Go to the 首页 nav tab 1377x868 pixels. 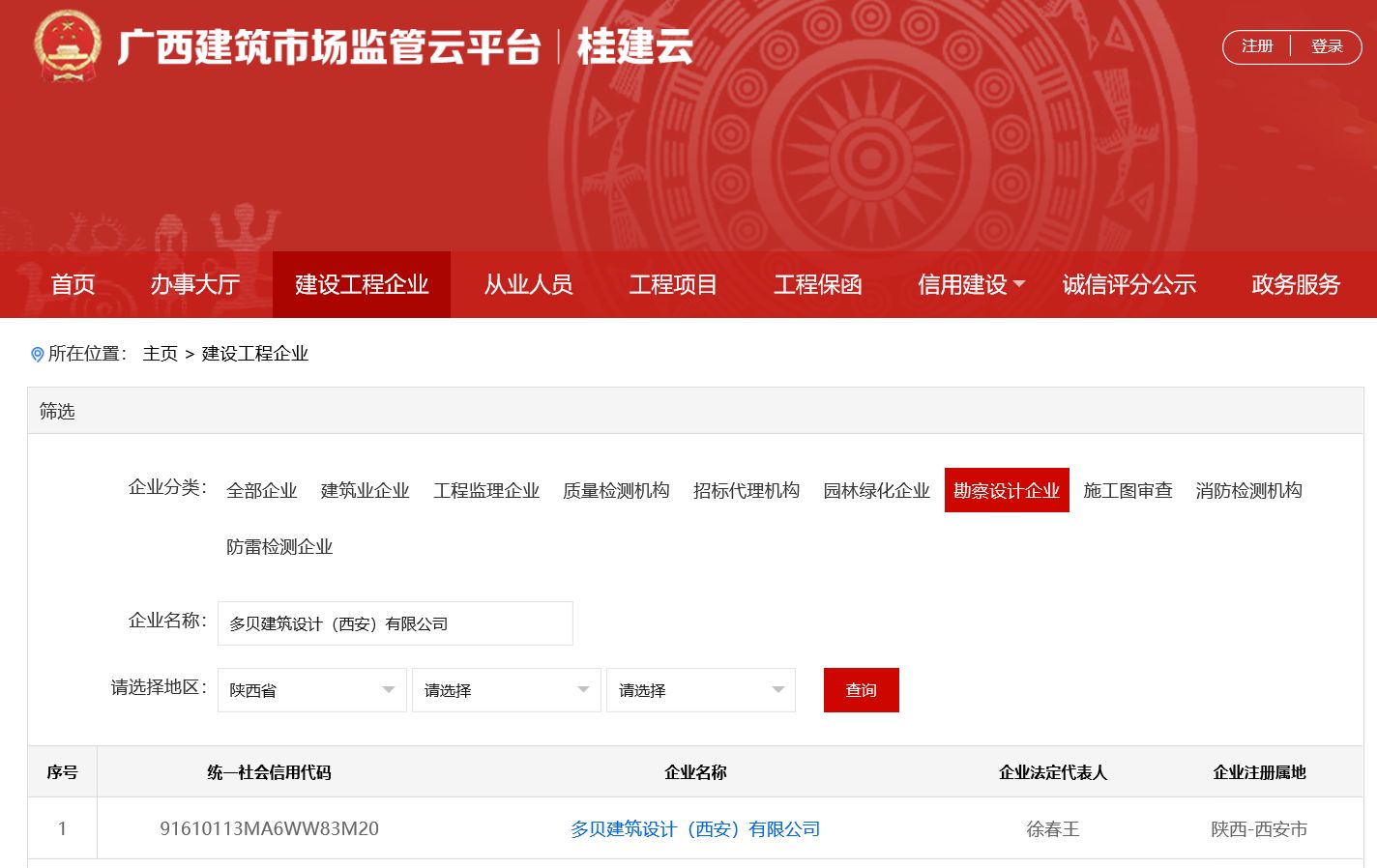(x=73, y=284)
